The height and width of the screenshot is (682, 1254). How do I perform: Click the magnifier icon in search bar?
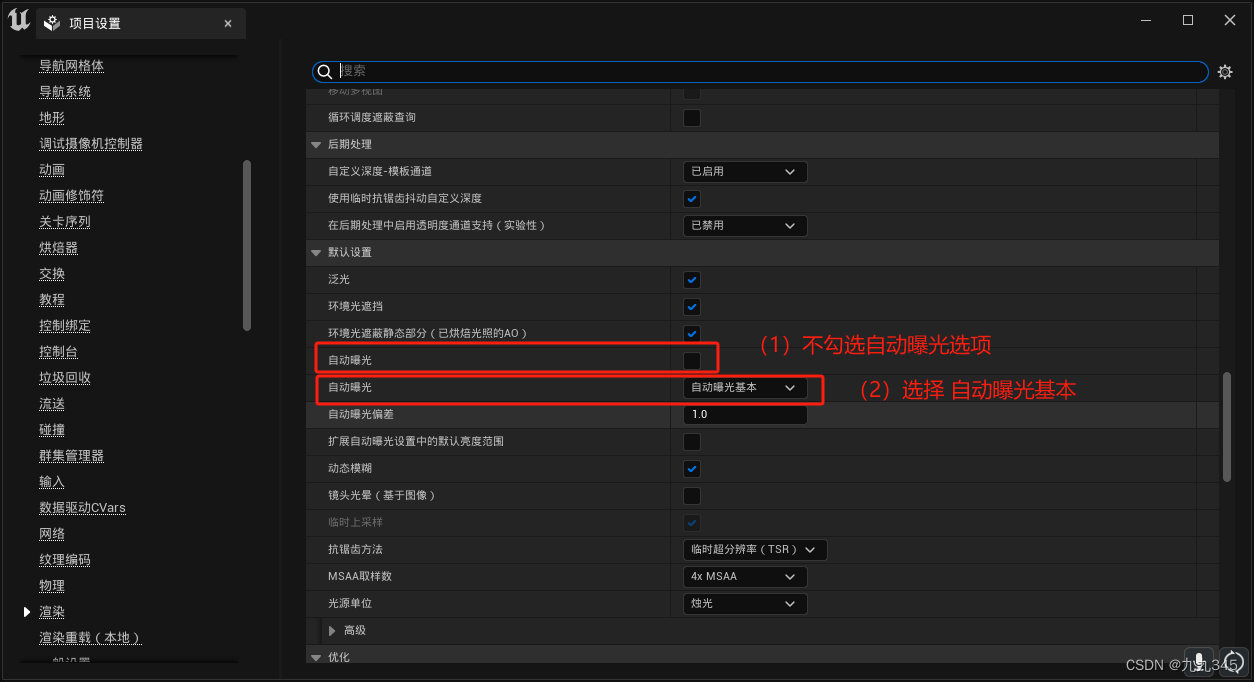point(324,71)
